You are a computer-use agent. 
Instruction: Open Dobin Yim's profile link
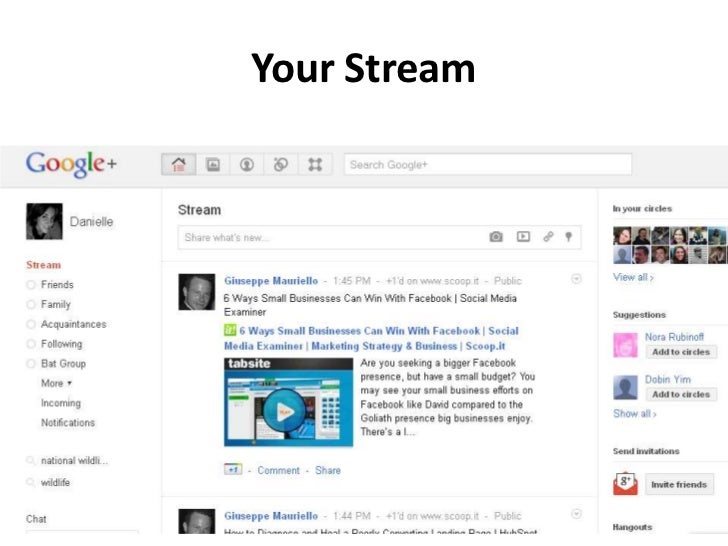tap(668, 379)
